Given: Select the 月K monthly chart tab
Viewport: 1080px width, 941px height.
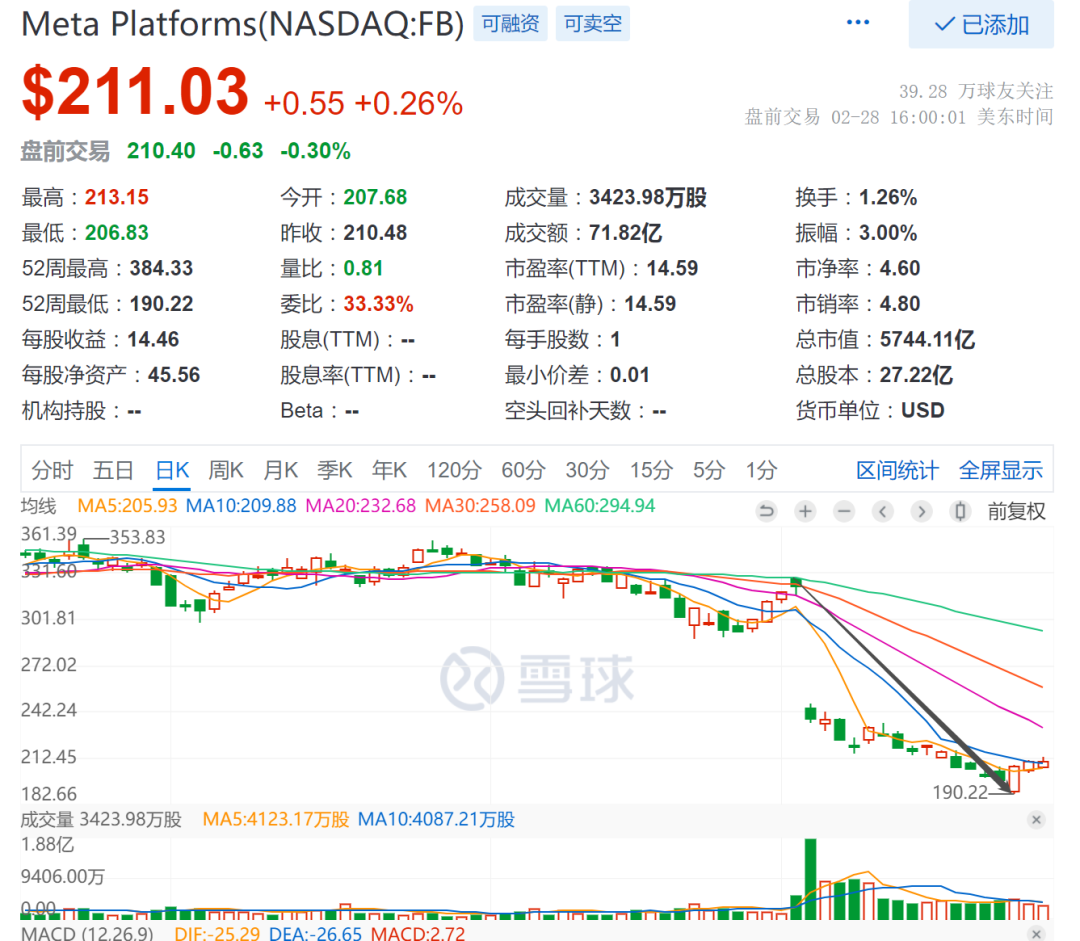Looking at the screenshot, I should click(x=280, y=471).
